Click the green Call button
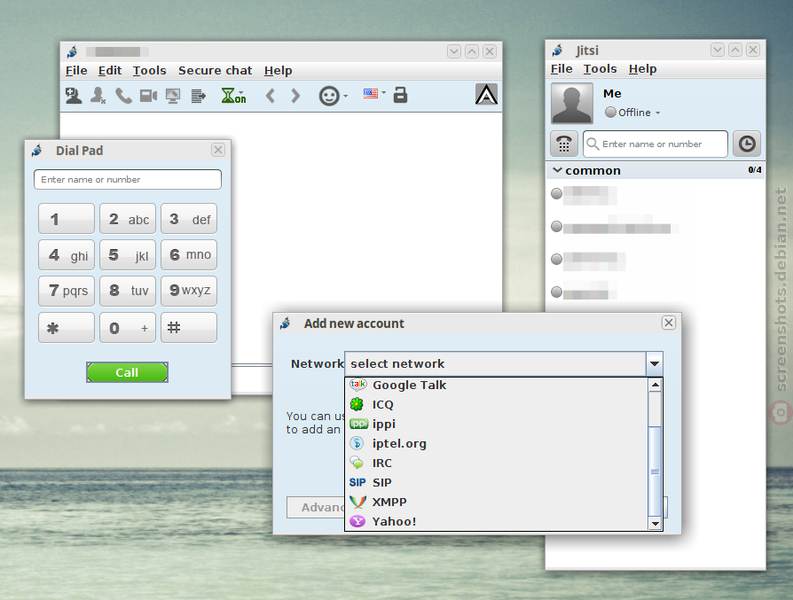This screenshot has width=793, height=600. [x=127, y=372]
